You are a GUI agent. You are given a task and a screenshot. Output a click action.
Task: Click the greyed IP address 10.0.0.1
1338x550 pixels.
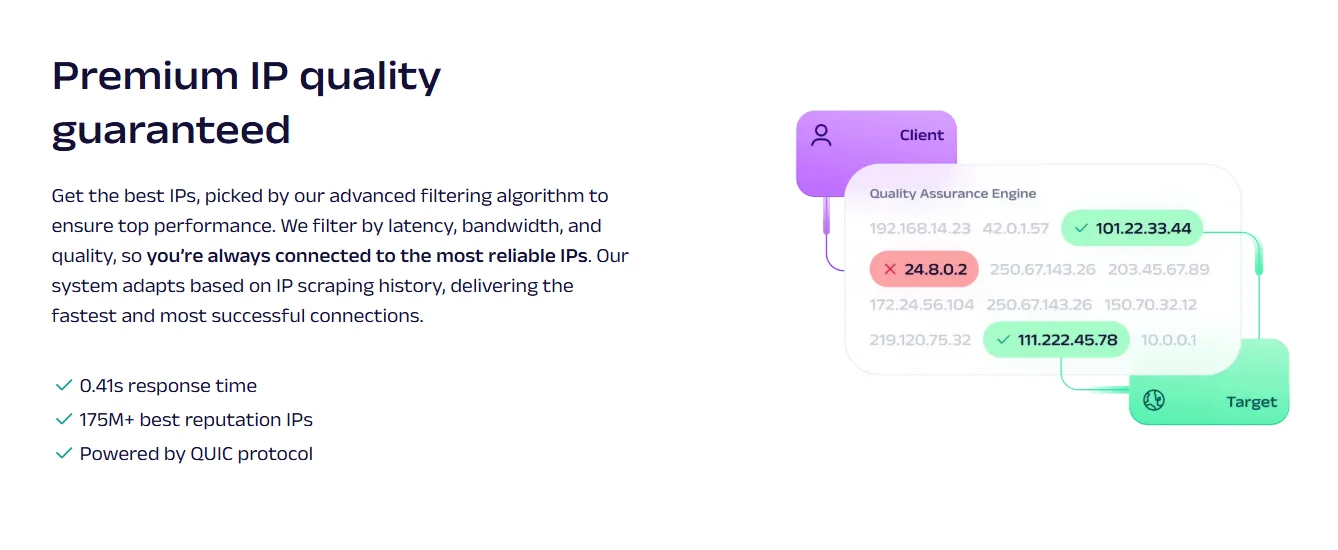click(x=1168, y=340)
